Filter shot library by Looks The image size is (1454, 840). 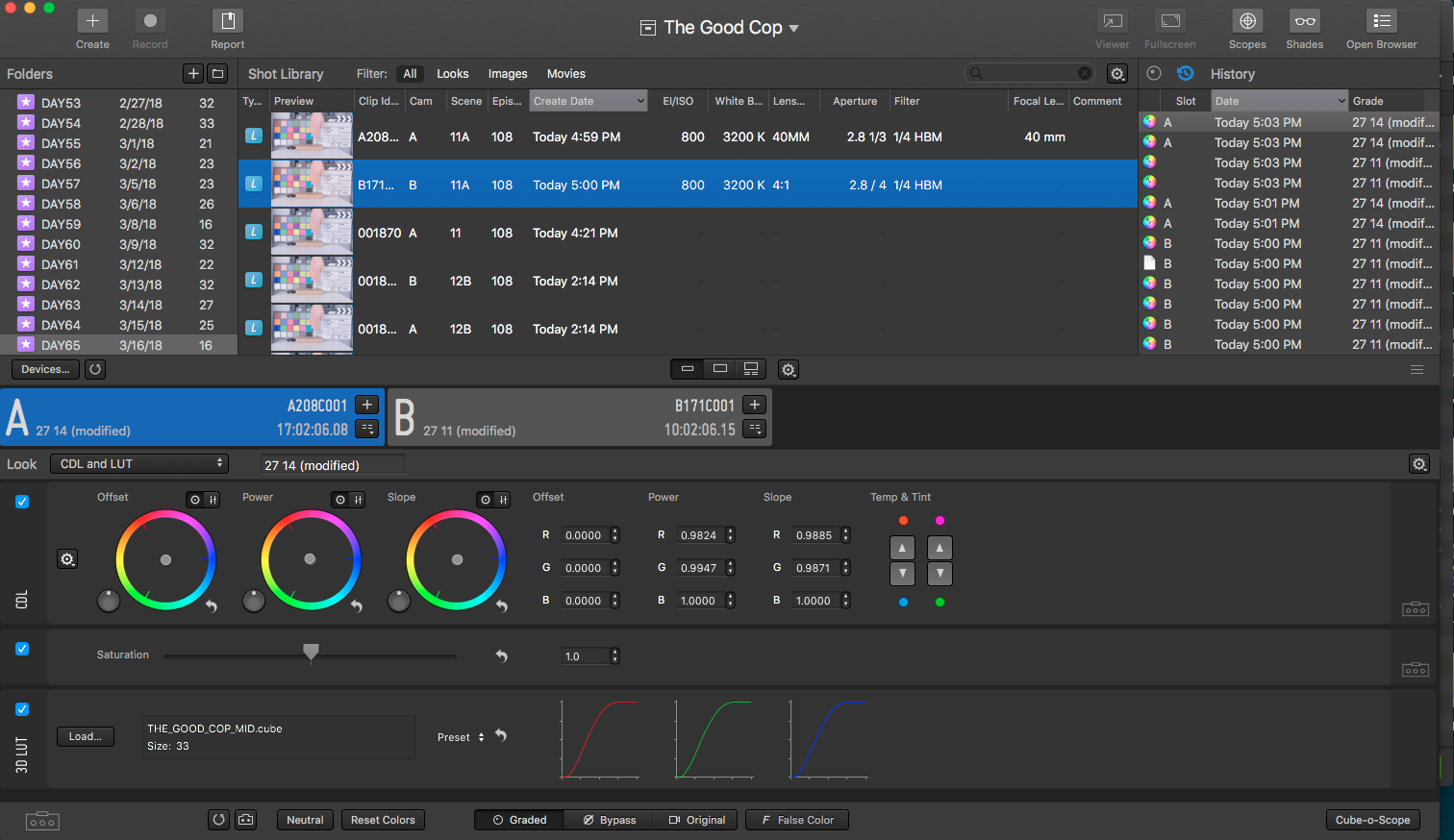pyautogui.click(x=452, y=74)
